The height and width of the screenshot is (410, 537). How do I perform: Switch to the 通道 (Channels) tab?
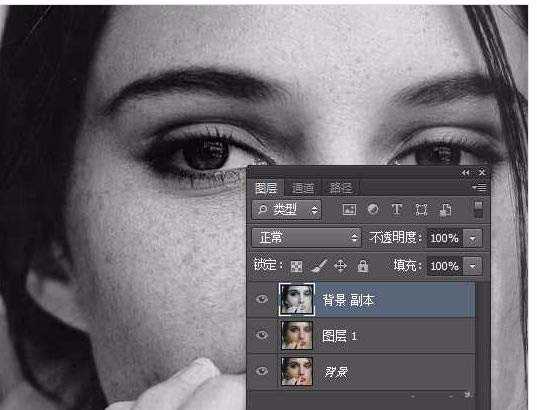(x=303, y=188)
